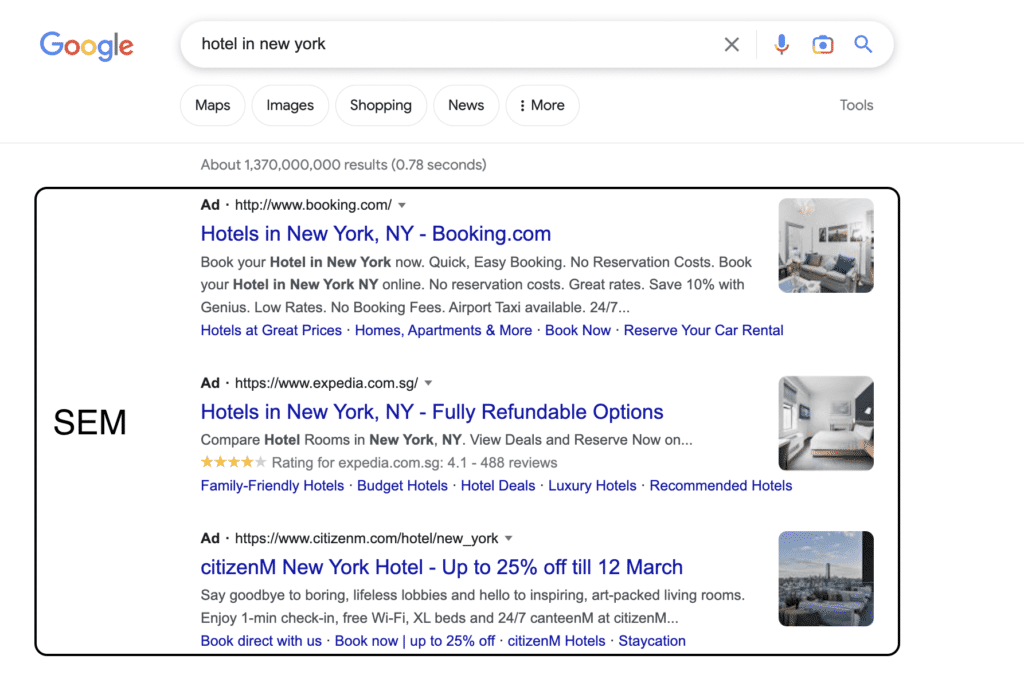Image resolution: width=1024 pixels, height=675 pixels.
Task: Open the expedia.com.sg ad dropdown arrow
Action: coord(429,383)
